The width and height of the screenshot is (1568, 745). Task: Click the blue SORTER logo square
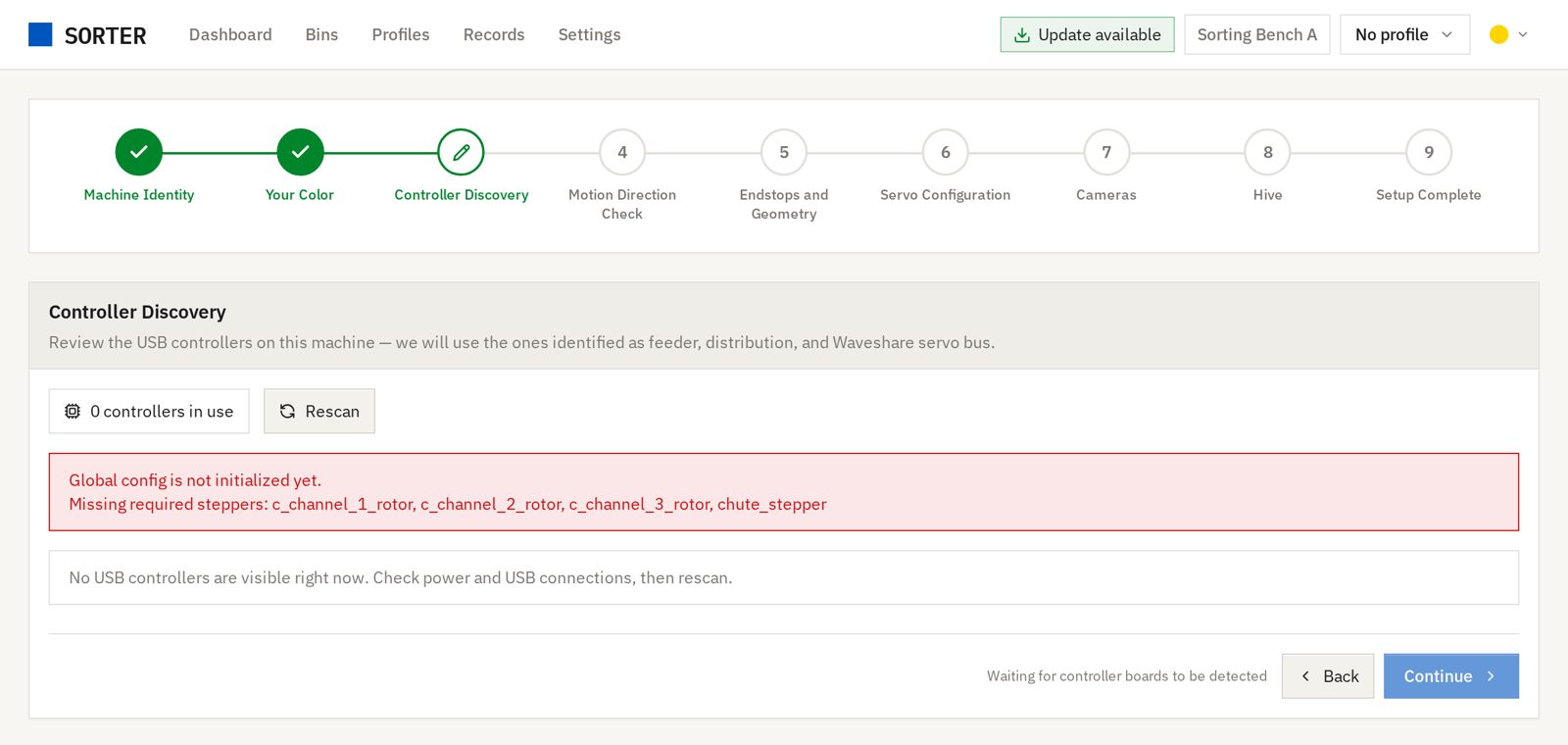click(40, 34)
